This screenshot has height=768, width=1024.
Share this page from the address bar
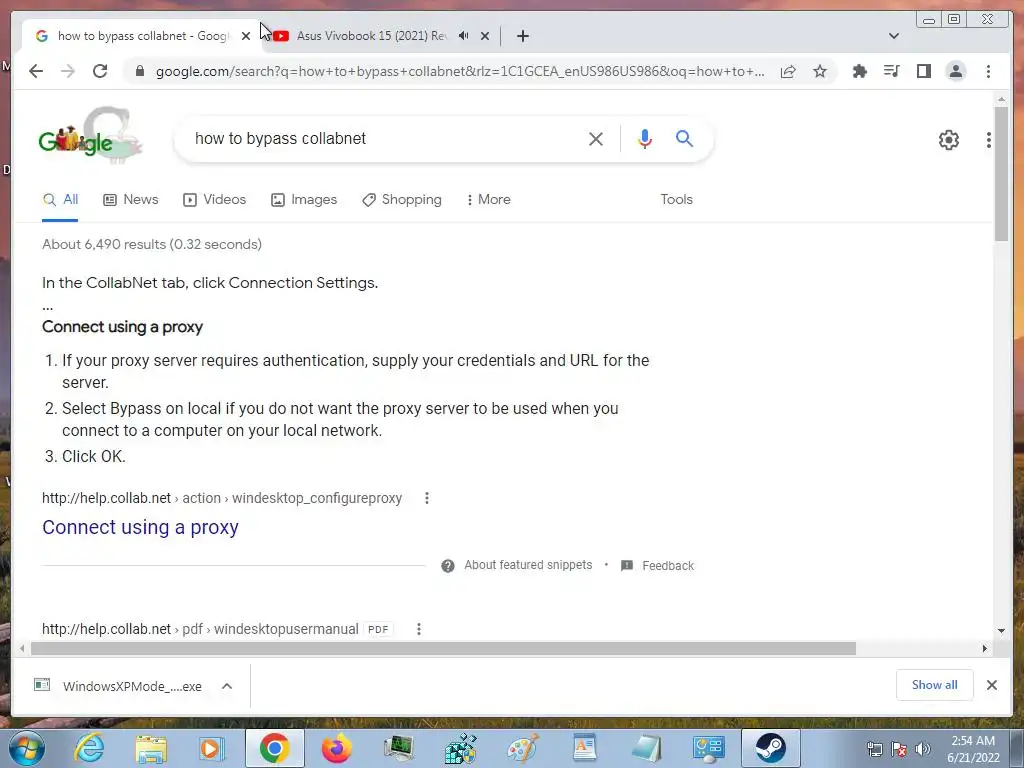788,71
